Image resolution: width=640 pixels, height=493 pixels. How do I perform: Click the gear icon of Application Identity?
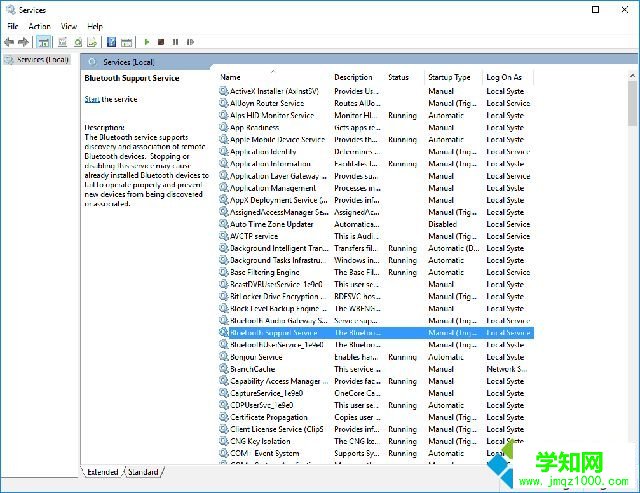coord(224,151)
